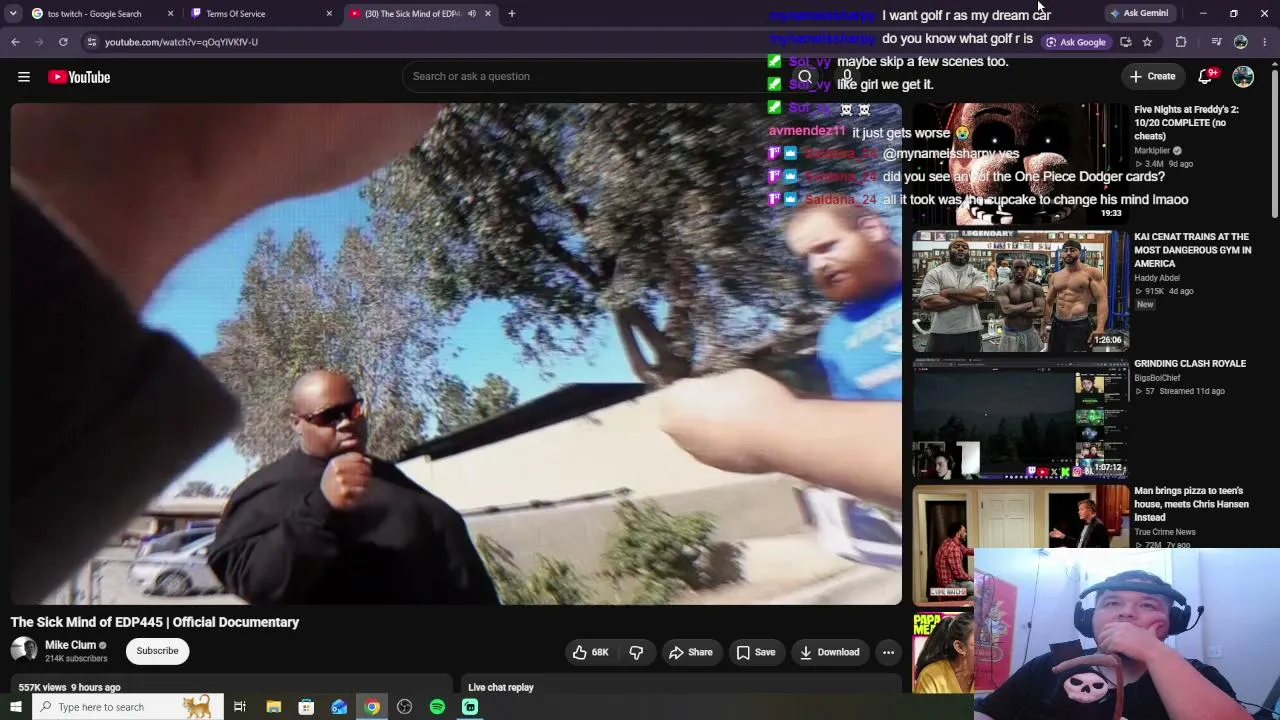Bookmark this page with star icon
This screenshot has height=720, width=1280.
click(1147, 42)
